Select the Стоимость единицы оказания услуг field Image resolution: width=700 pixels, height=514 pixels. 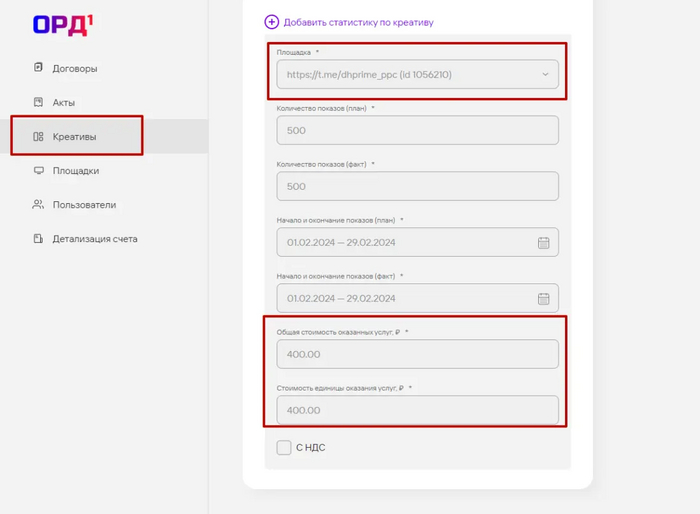[x=417, y=410]
